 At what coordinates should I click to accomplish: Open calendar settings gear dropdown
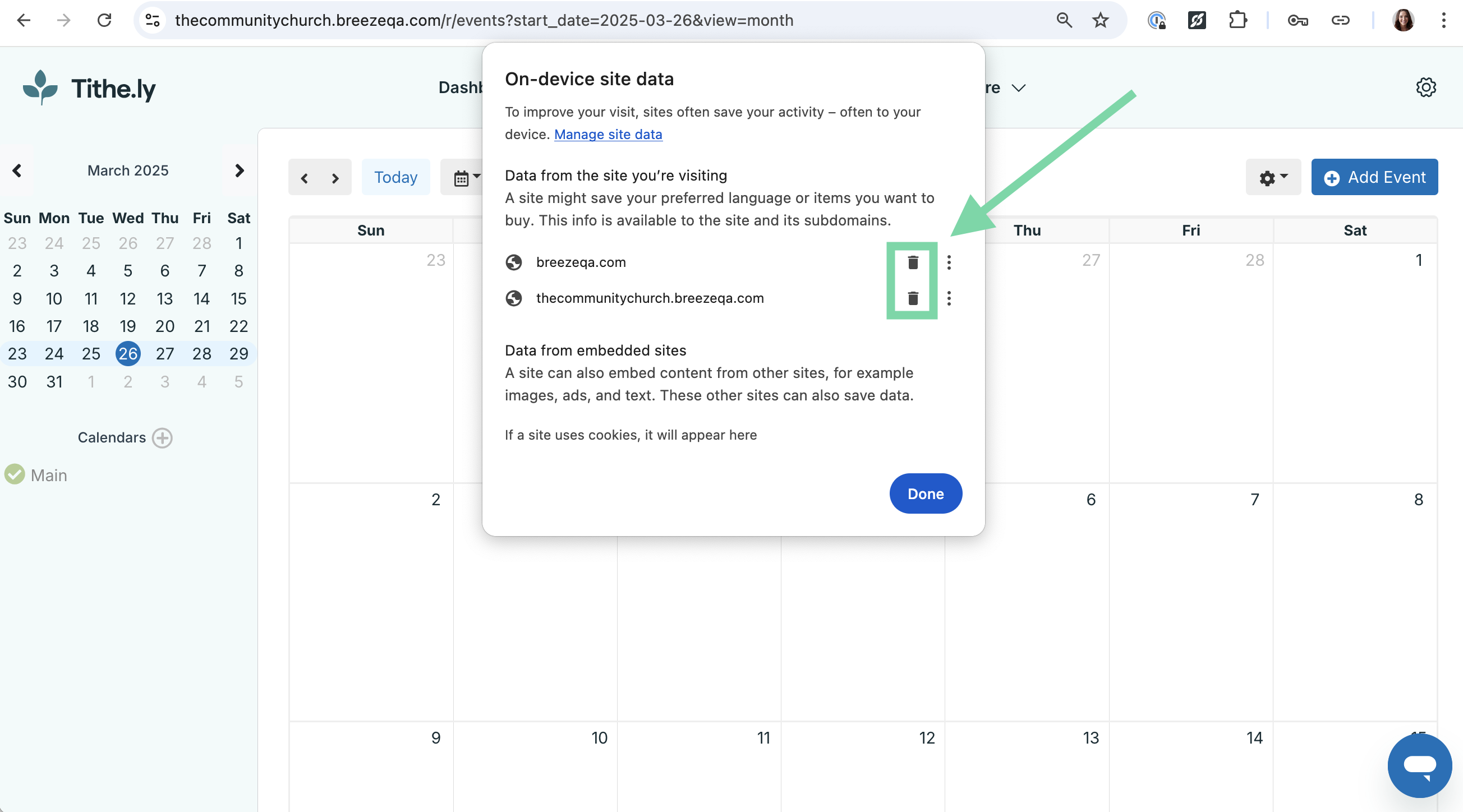(x=1273, y=177)
